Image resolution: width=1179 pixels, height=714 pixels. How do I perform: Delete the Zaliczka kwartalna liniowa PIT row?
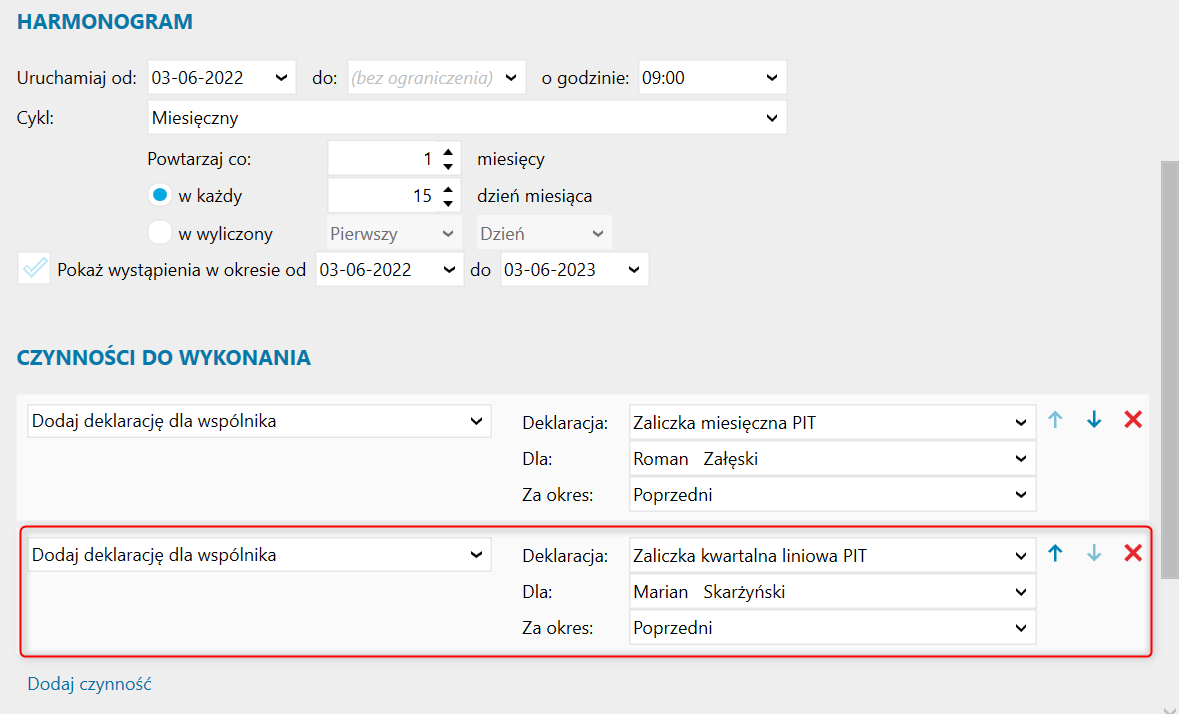(x=1133, y=553)
